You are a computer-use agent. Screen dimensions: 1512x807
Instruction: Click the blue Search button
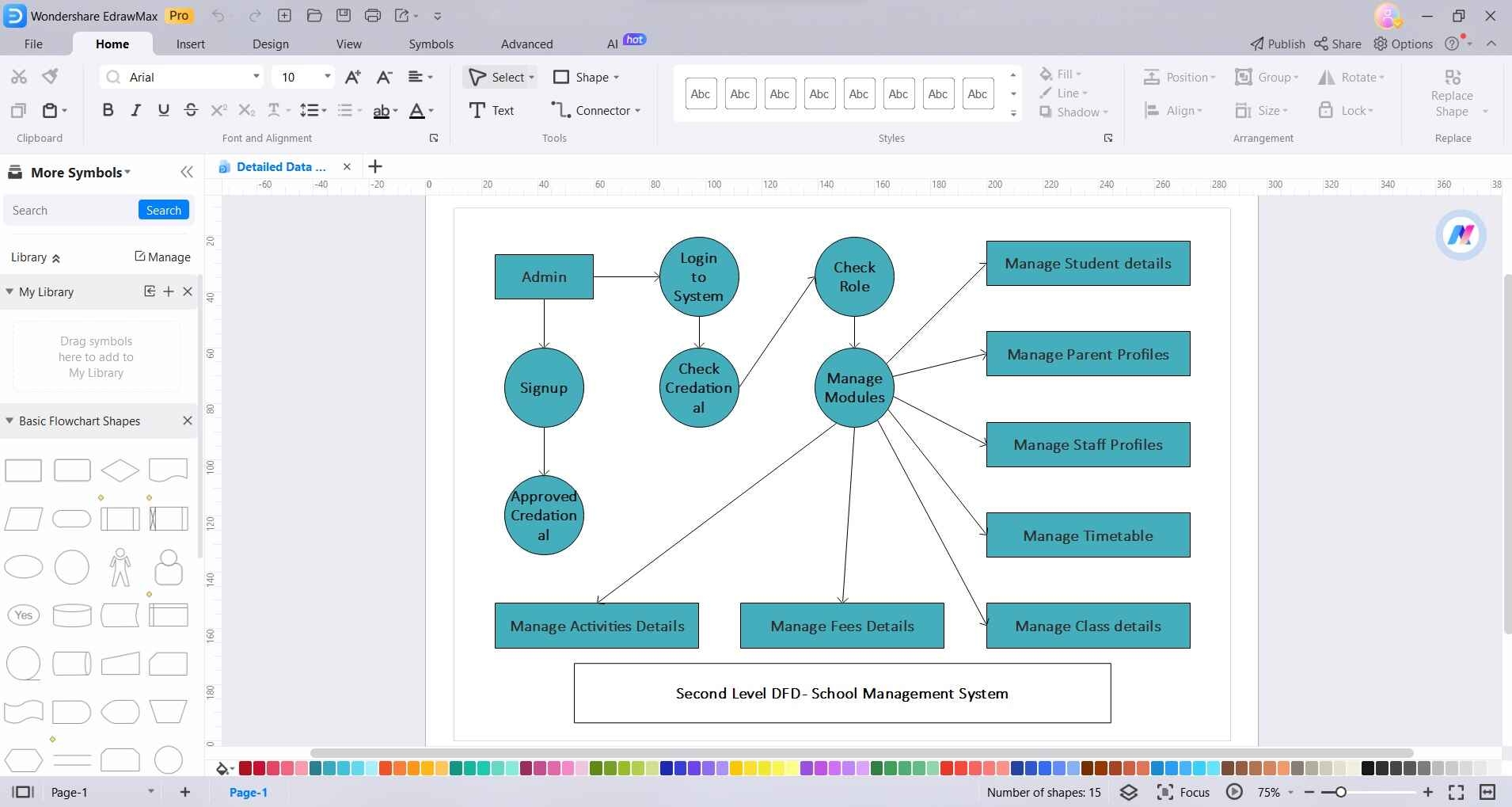click(x=163, y=210)
